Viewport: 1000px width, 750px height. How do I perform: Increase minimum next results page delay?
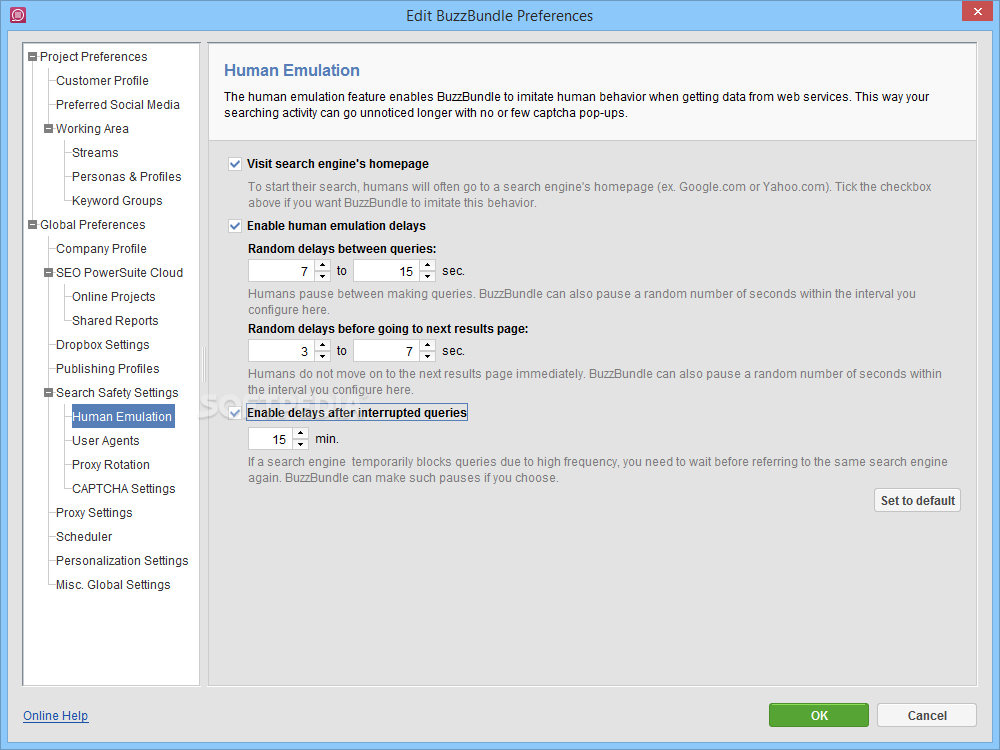pyautogui.click(x=323, y=345)
